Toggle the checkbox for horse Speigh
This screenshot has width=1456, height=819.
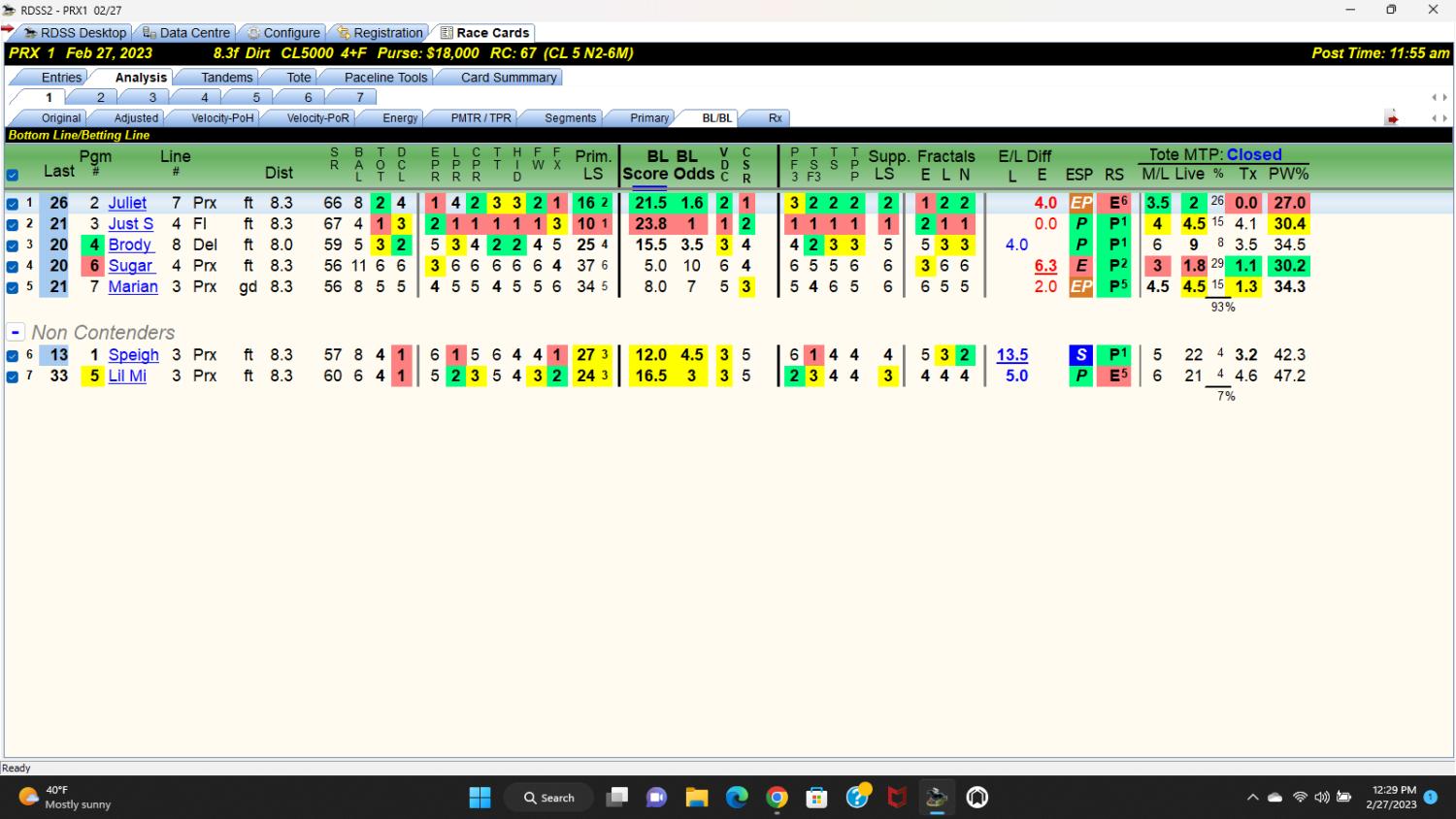click(x=13, y=355)
